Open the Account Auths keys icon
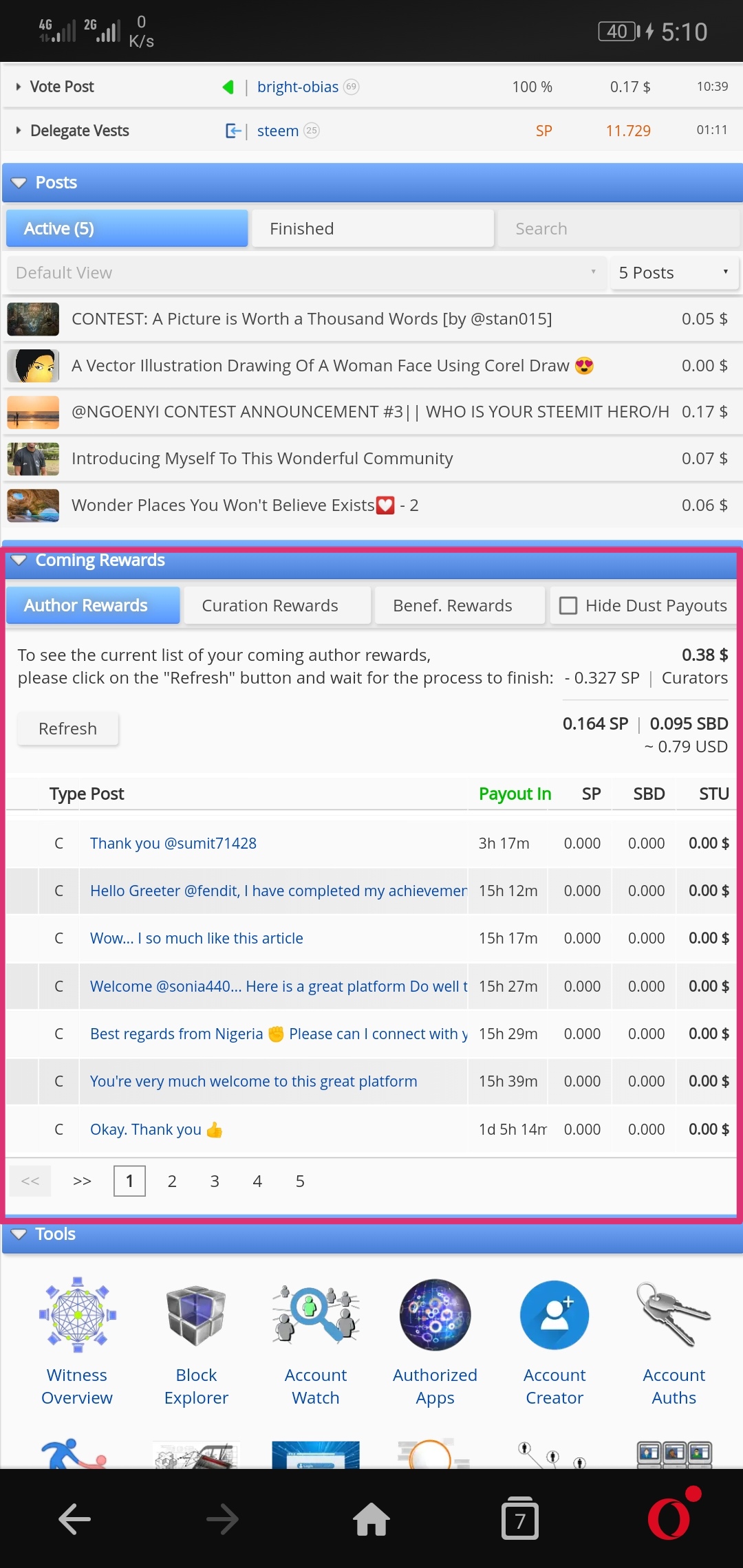 pyautogui.click(x=674, y=1314)
